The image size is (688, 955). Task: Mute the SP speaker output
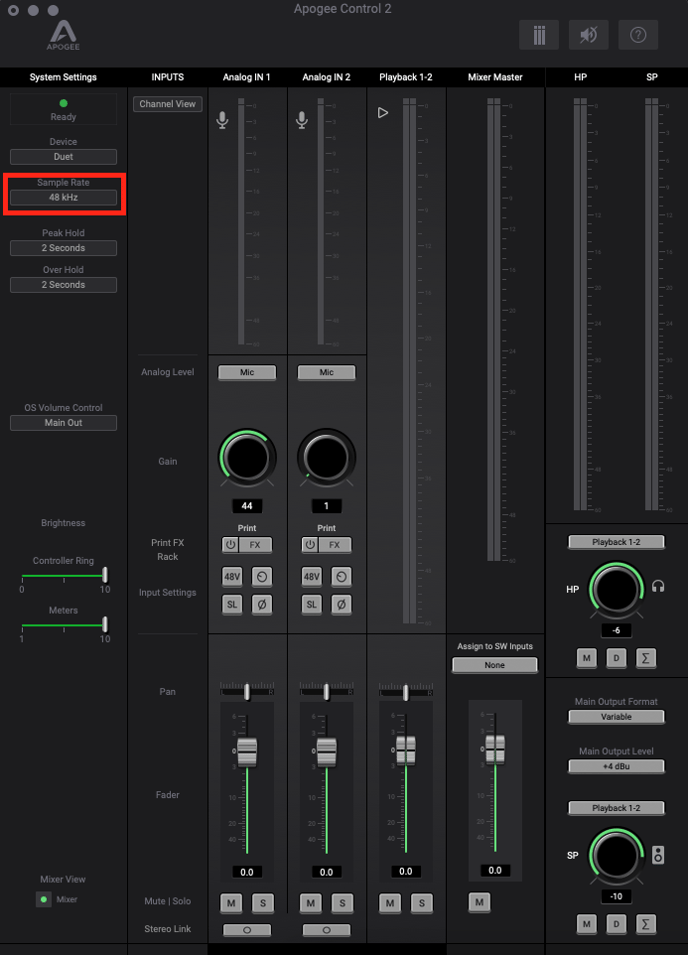[586, 923]
